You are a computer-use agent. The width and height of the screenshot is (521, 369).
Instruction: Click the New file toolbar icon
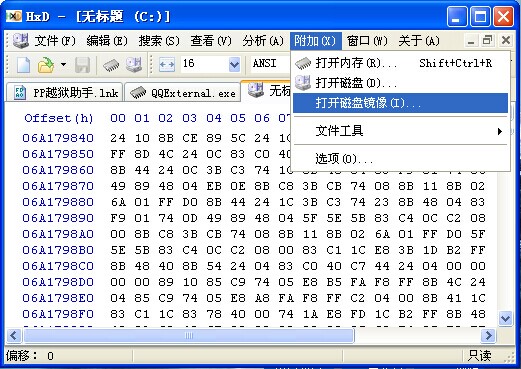24,64
